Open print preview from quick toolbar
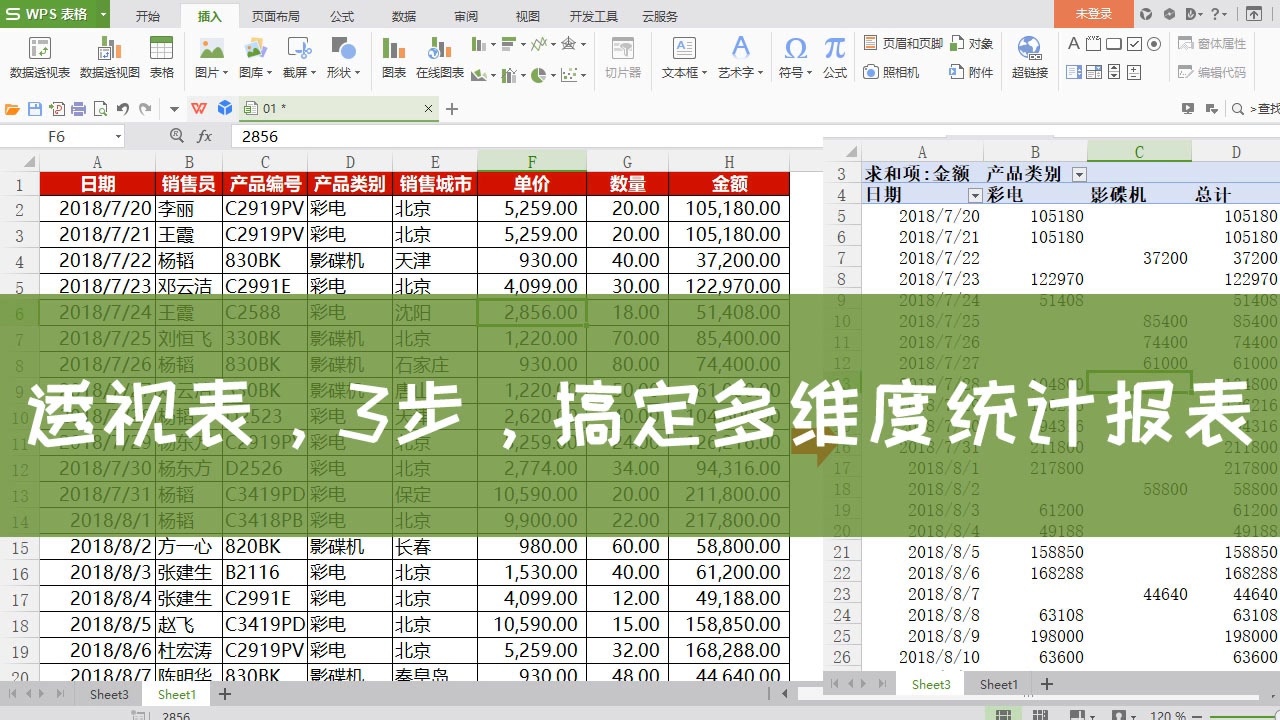The height and width of the screenshot is (720, 1280). click(100, 109)
